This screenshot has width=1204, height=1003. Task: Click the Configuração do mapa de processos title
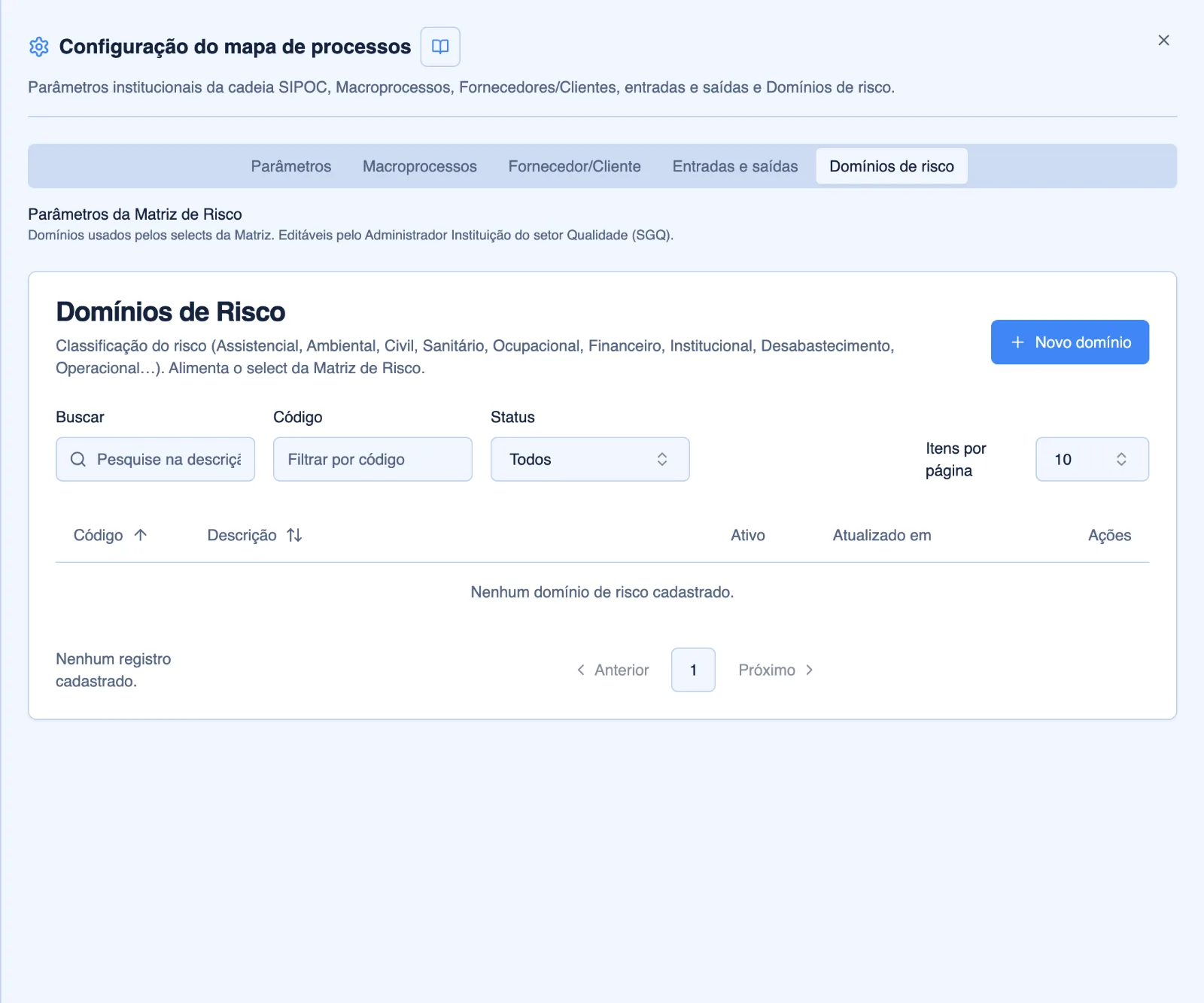(235, 47)
